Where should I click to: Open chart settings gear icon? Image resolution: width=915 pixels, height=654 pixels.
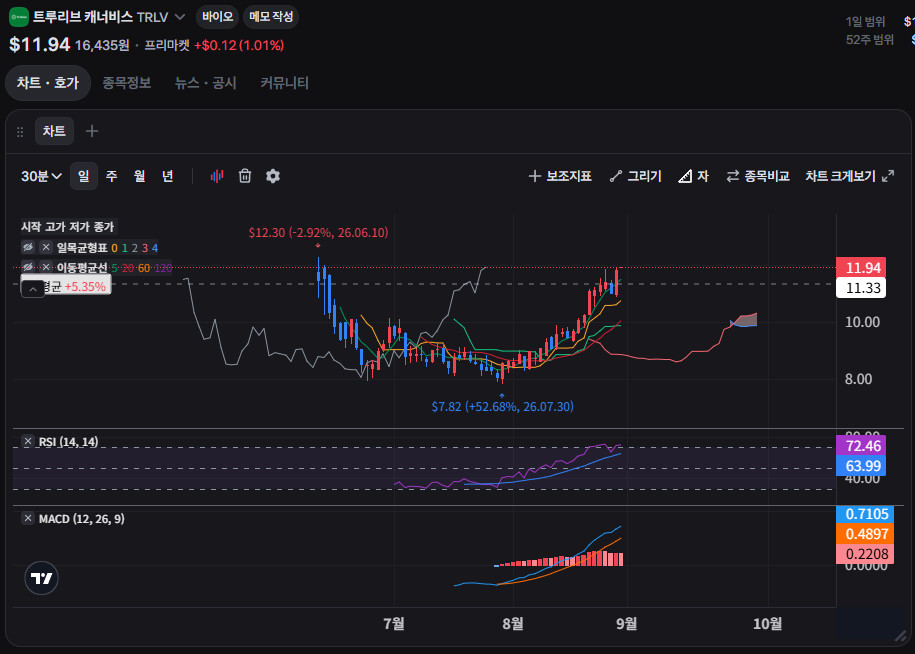(273, 176)
